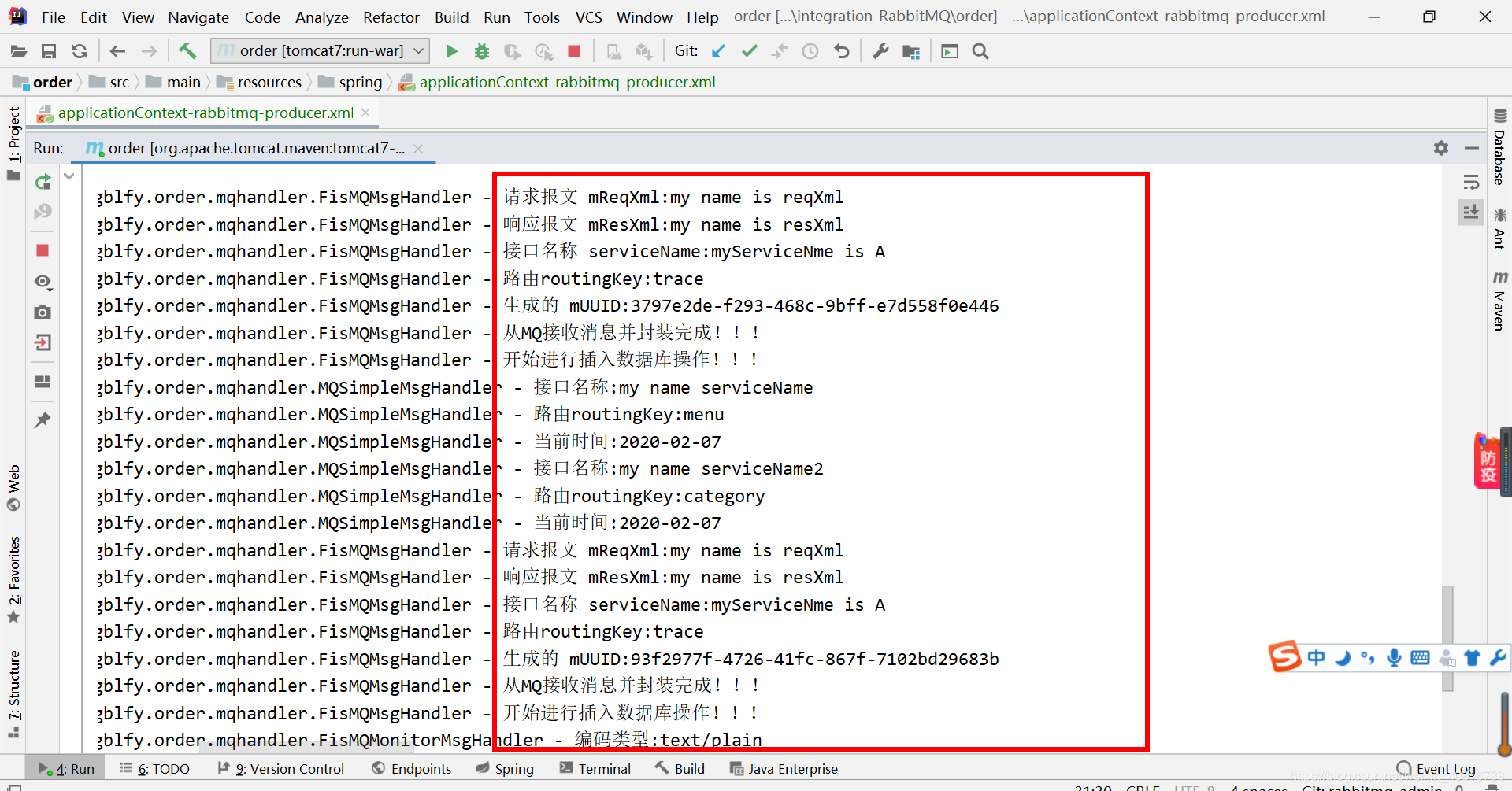The width and height of the screenshot is (1512, 791).
Task: Open the File menu
Action: [x=53, y=17]
